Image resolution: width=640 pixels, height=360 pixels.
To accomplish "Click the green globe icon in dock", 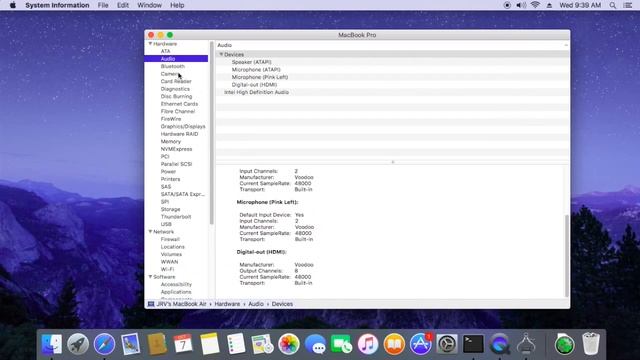I will [564, 344].
